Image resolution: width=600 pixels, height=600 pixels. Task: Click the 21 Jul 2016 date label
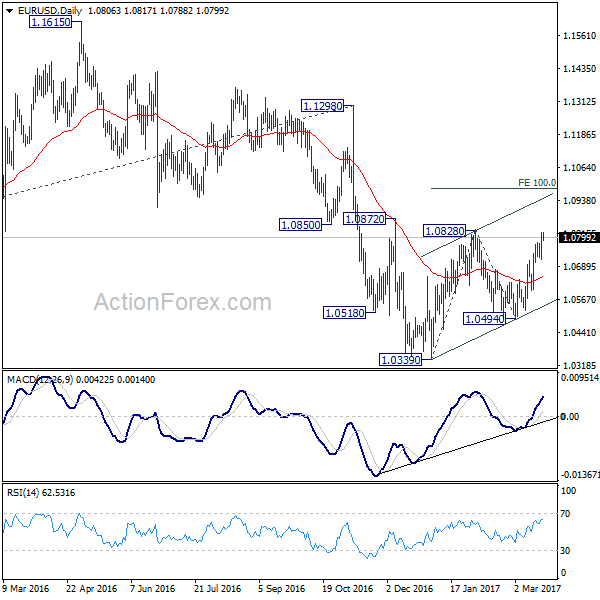point(218,589)
